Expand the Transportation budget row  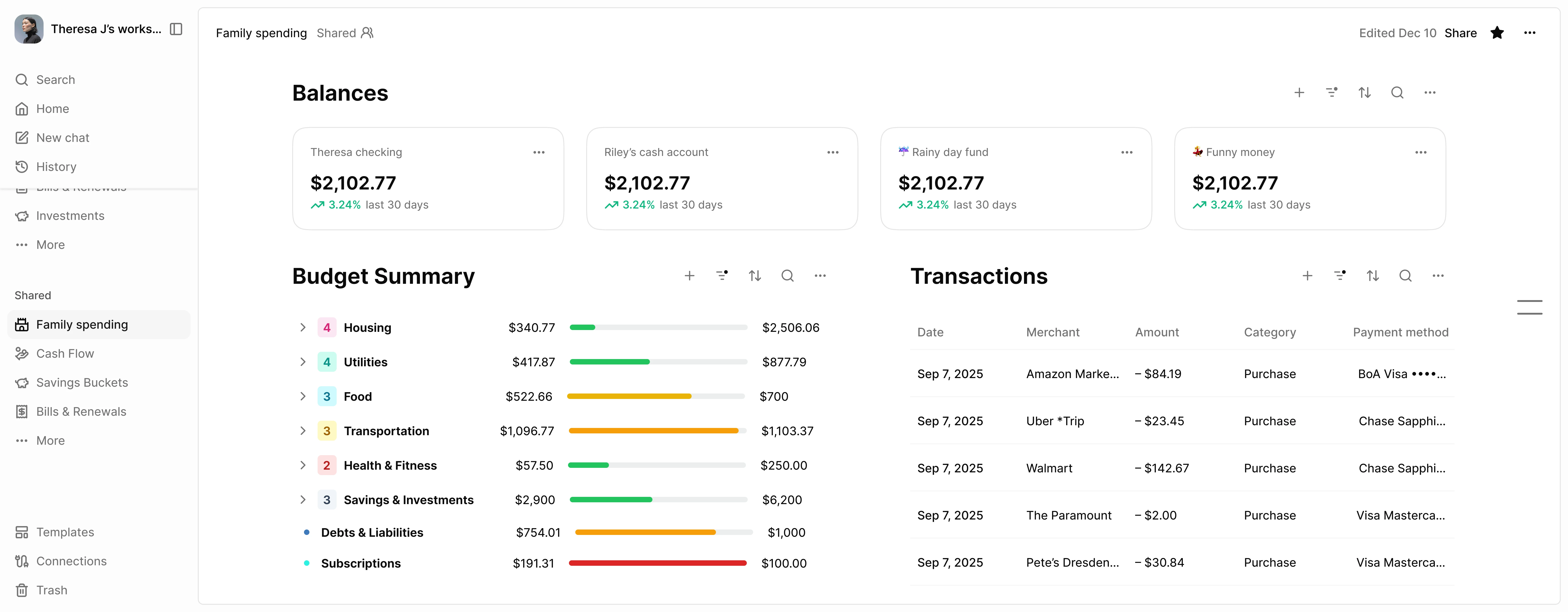(x=303, y=431)
